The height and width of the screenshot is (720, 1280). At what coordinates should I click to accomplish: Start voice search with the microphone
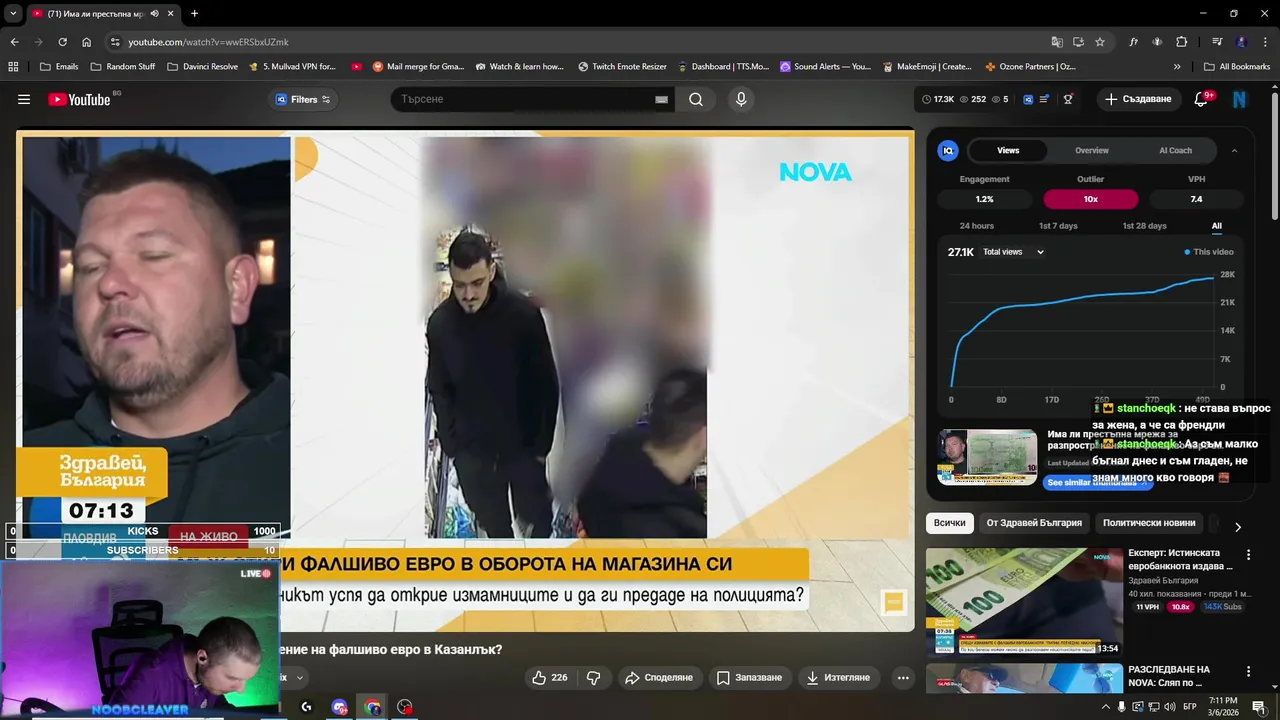point(741,99)
